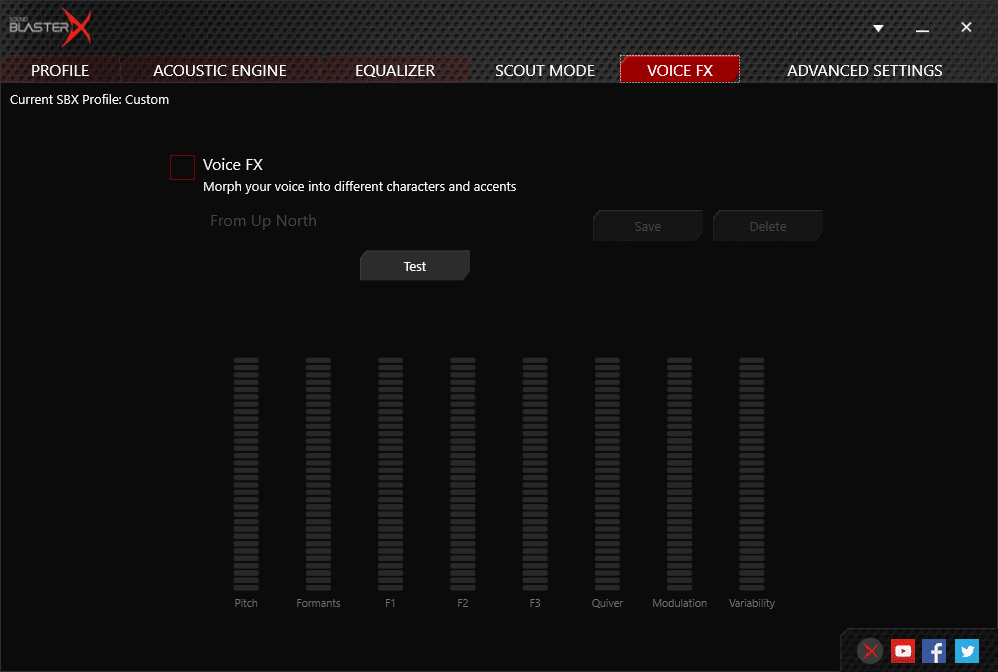Adjust the Formants slider
Screen dimensions: 998x672
(x=318, y=473)
